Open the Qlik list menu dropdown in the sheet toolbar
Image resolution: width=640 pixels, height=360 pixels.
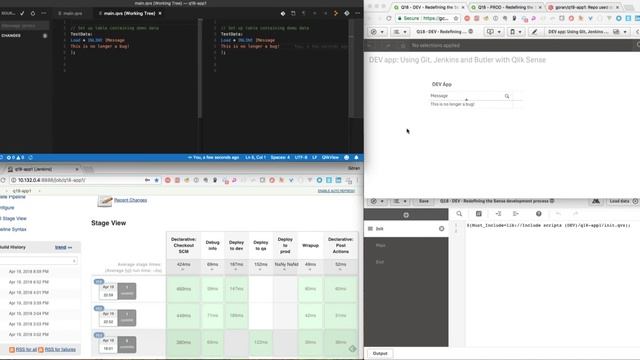pos(400,31)
